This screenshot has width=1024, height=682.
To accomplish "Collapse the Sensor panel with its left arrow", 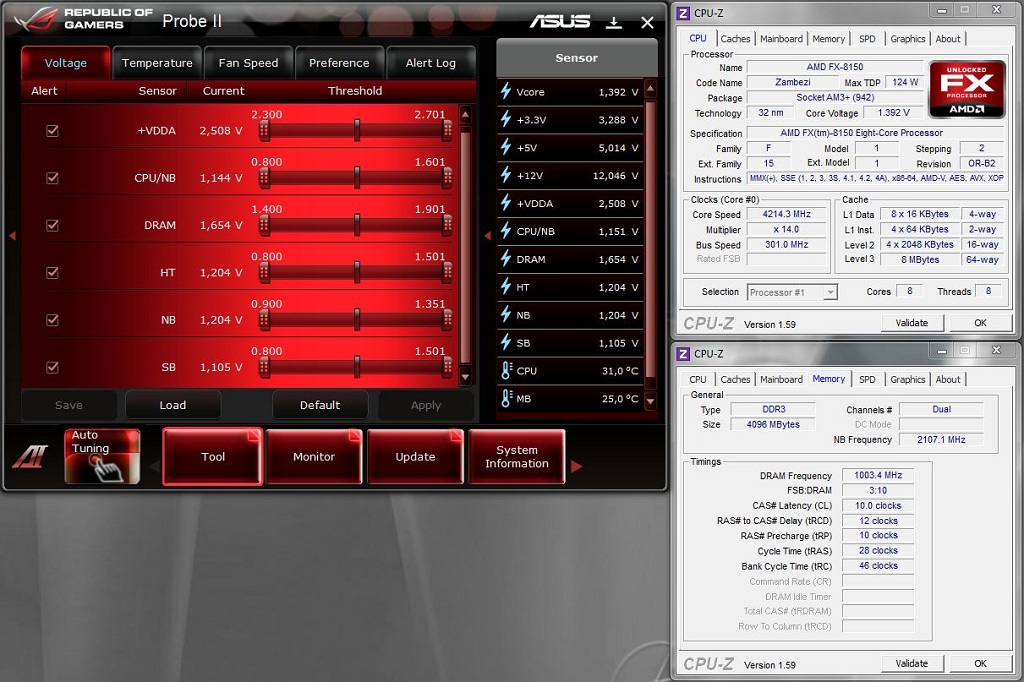I will 487,235.
